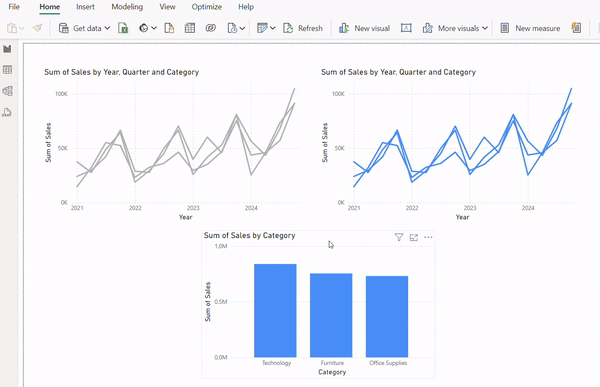Click the Year axis title on the gray chart
Viewport: 600px width, 387px height.
186,217
